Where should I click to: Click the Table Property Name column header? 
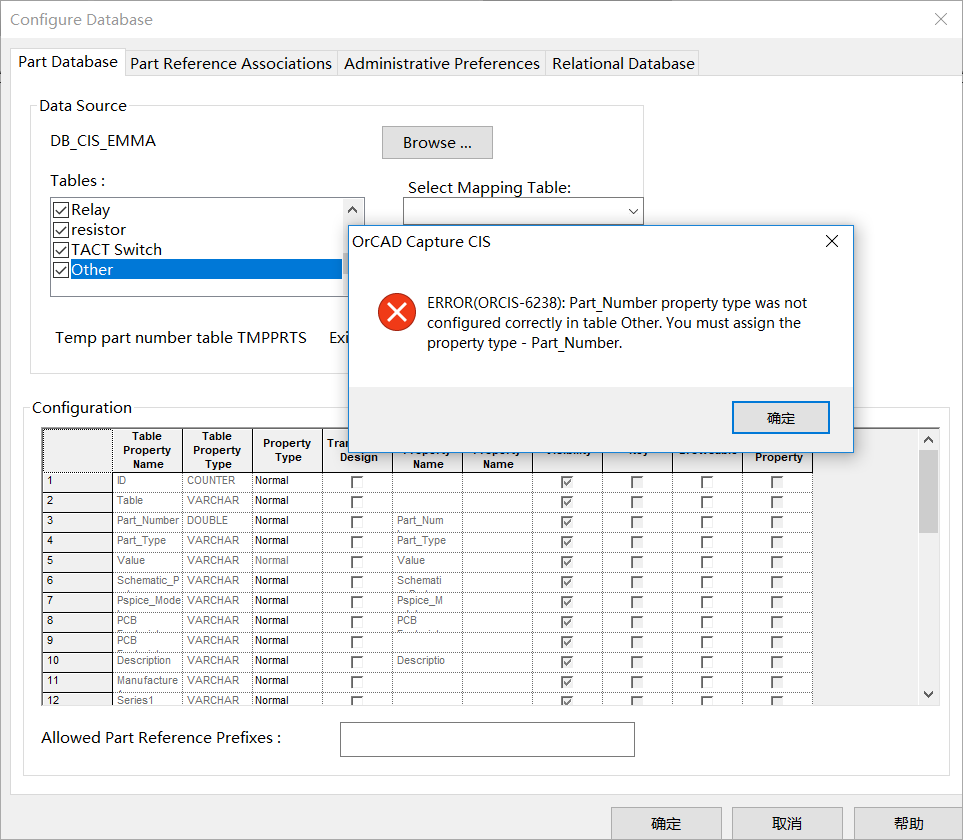tap(147, 450)
